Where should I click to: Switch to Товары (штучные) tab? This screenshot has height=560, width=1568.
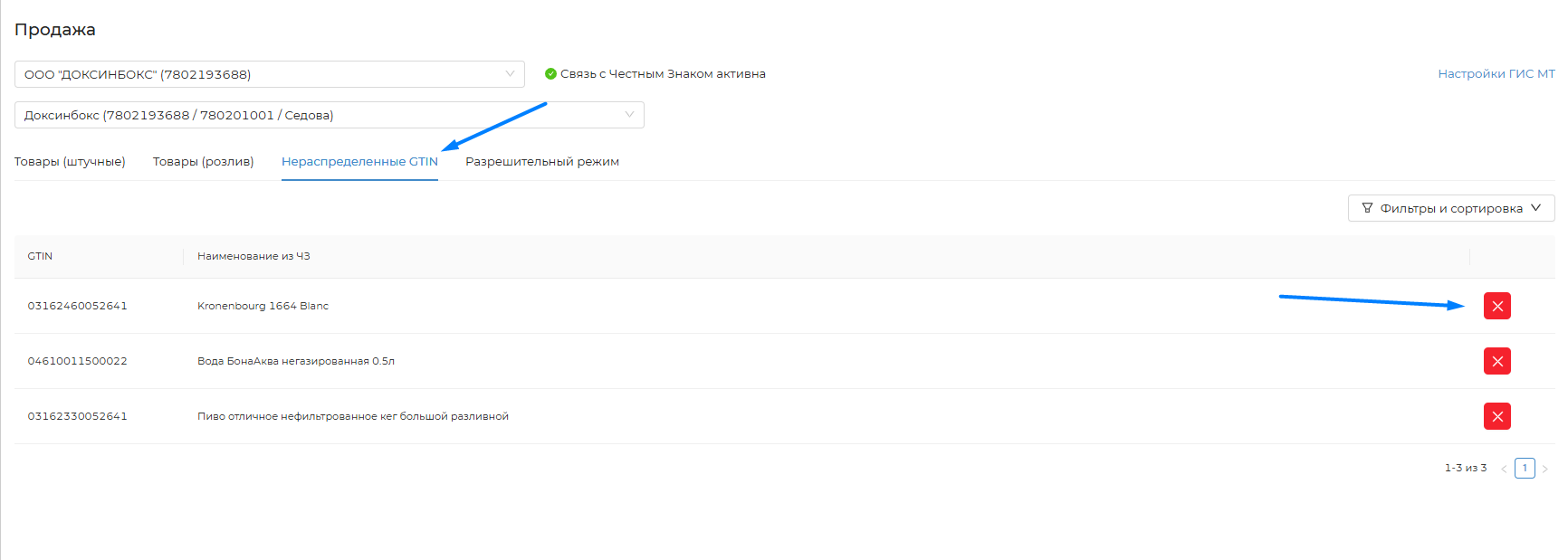tap(70, 162)
